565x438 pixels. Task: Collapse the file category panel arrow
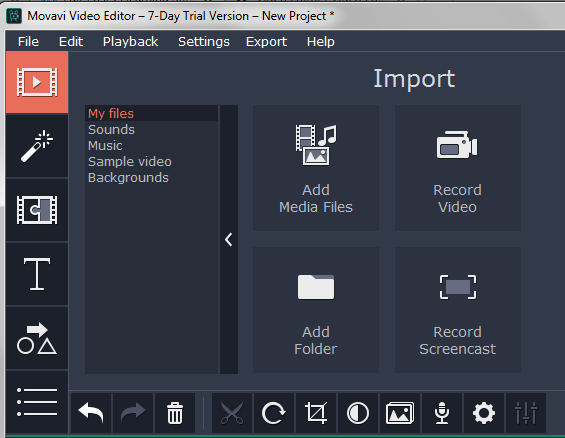[x=229, y=240]
